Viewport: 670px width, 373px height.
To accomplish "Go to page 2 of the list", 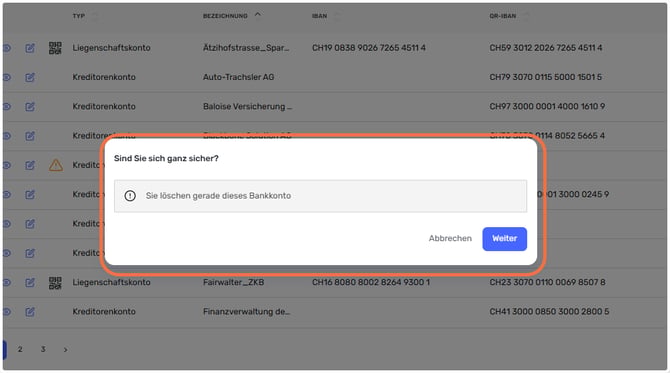I will (20, 349).
